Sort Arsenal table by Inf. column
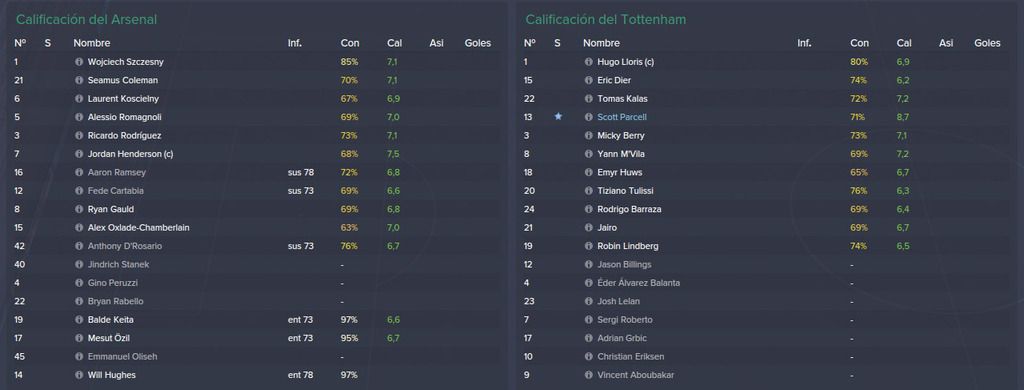 click(x=295, y=43)
